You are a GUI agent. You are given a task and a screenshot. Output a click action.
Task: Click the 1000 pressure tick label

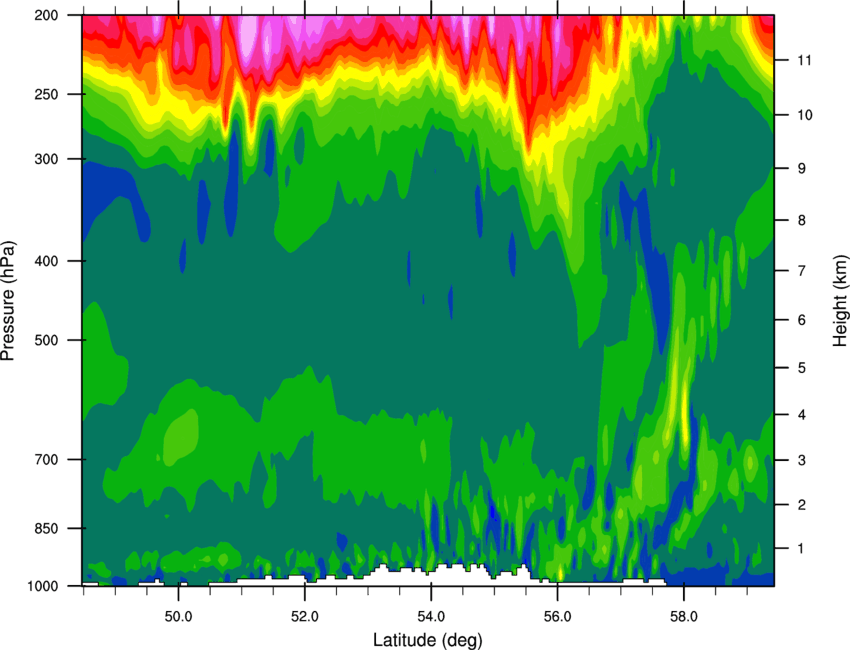pos(43,586)
